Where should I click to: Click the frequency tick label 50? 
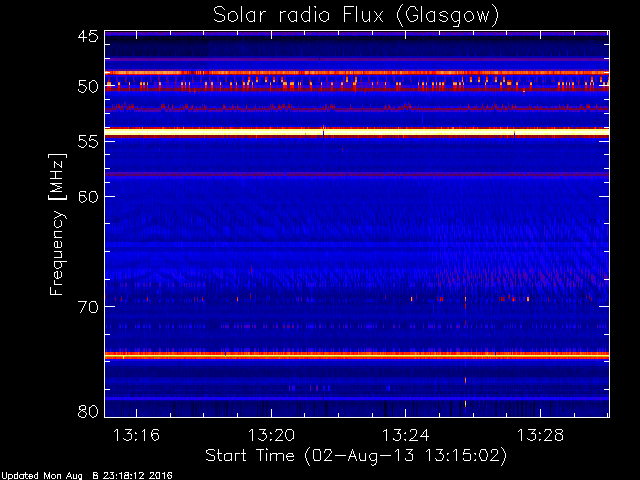(88, 87)
